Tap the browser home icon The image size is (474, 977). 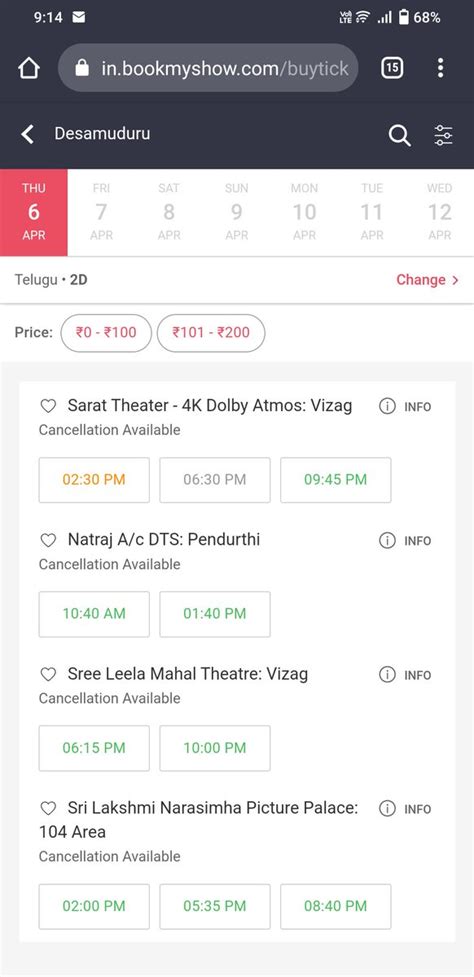tap(29, 68)
